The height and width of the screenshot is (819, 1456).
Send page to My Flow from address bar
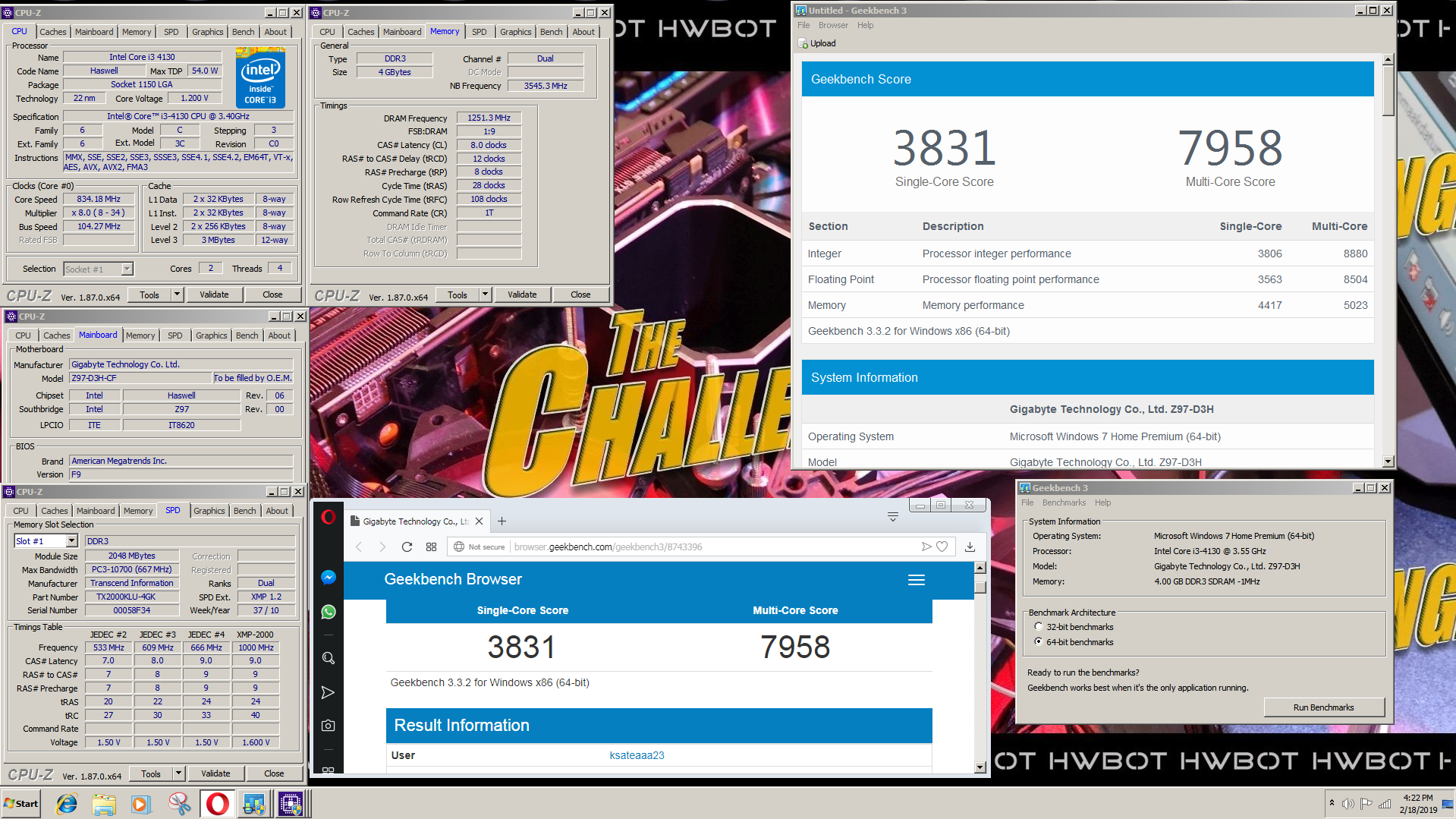point(926,547)
